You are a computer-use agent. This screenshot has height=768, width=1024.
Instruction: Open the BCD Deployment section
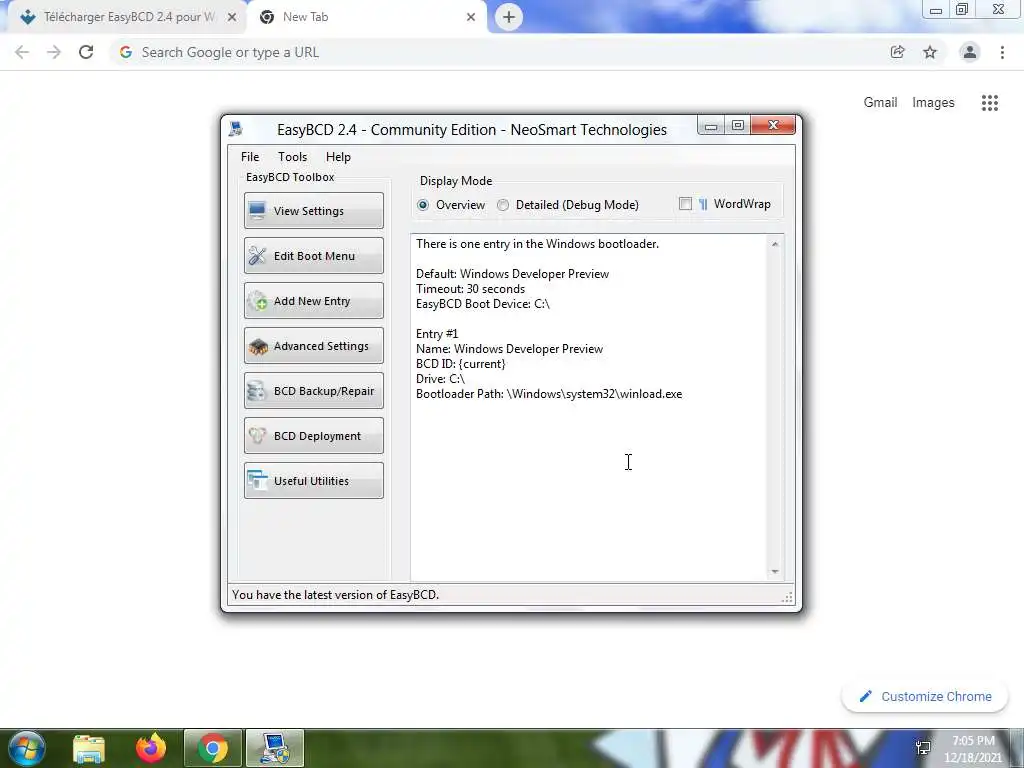[x=313, y=436]
